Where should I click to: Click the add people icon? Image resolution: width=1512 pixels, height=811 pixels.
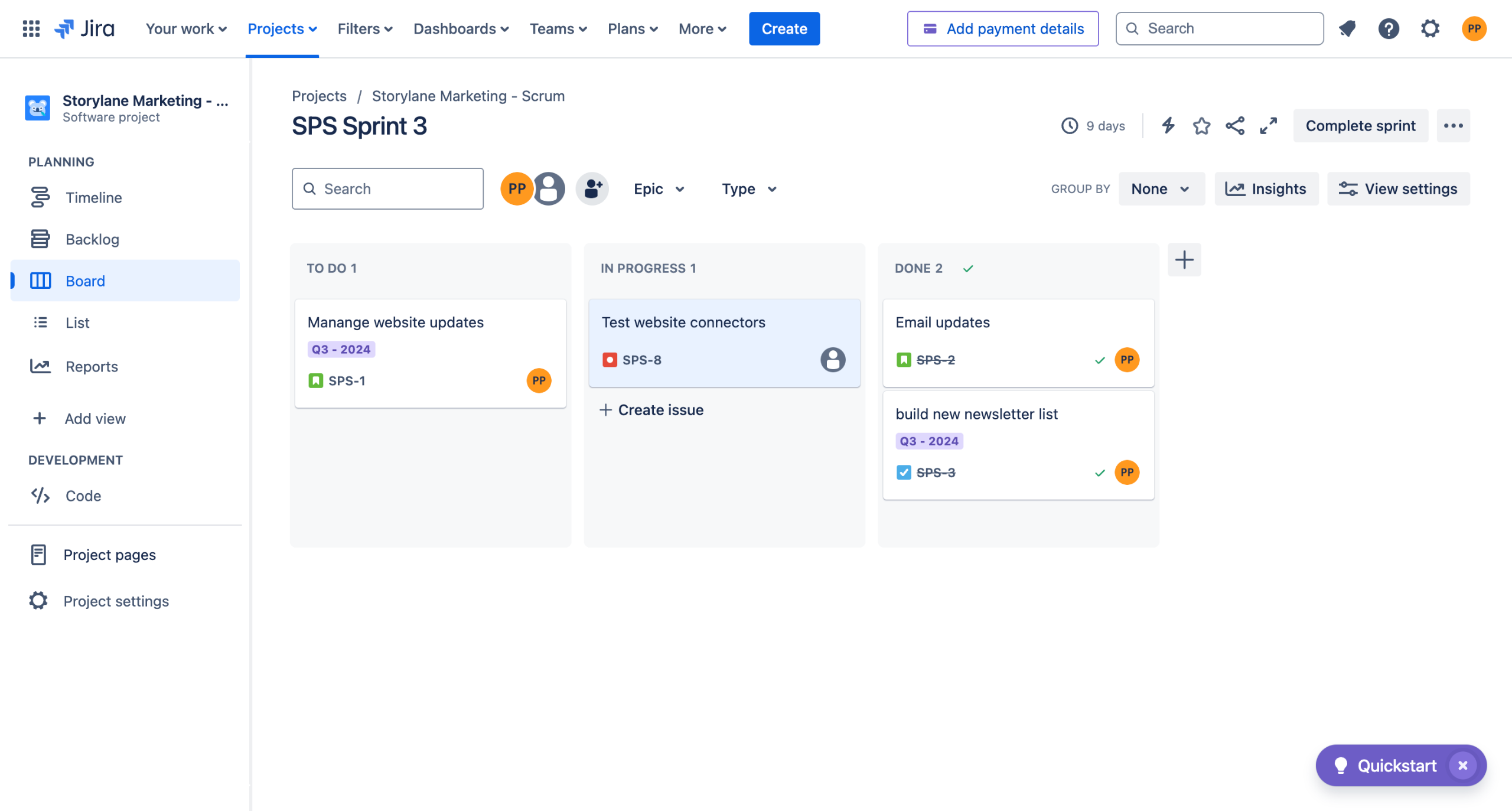click(x=592, y=189)
